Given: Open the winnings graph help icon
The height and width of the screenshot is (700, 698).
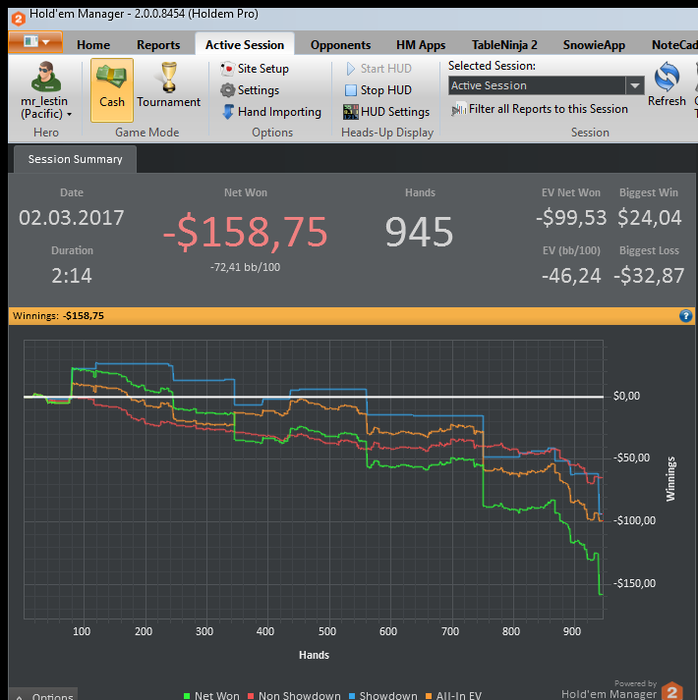Looking at the screenshot, I should click(x=686, y=316).
